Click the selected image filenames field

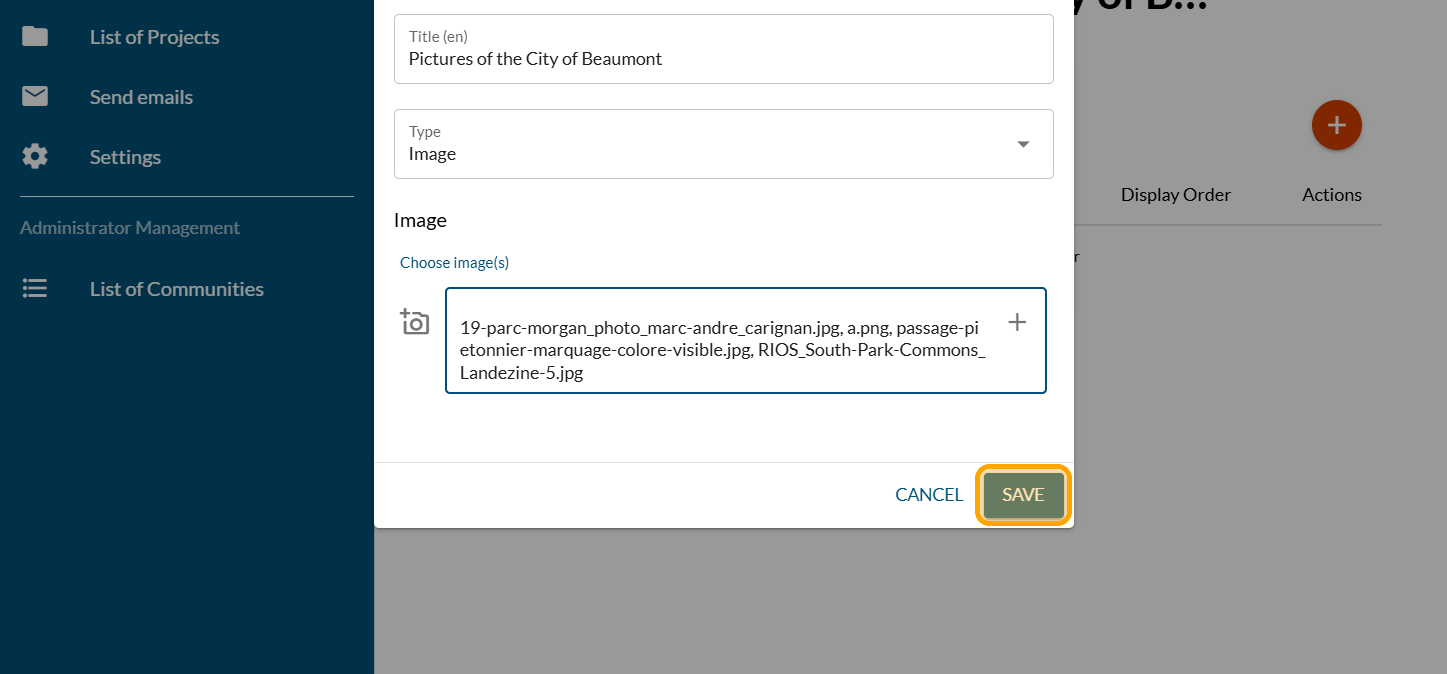click(722, 350)
